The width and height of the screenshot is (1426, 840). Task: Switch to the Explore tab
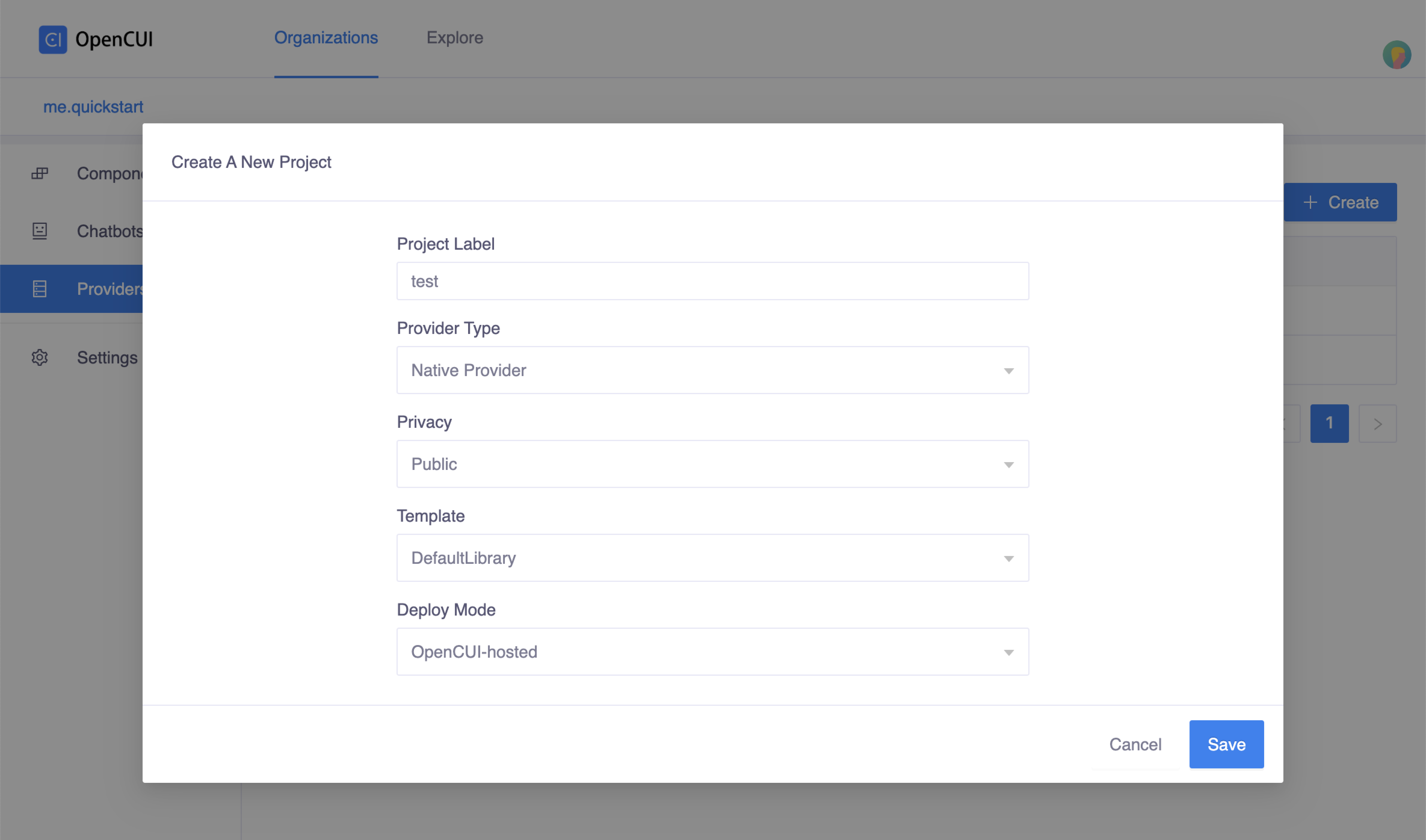click(x=455, y=37)
